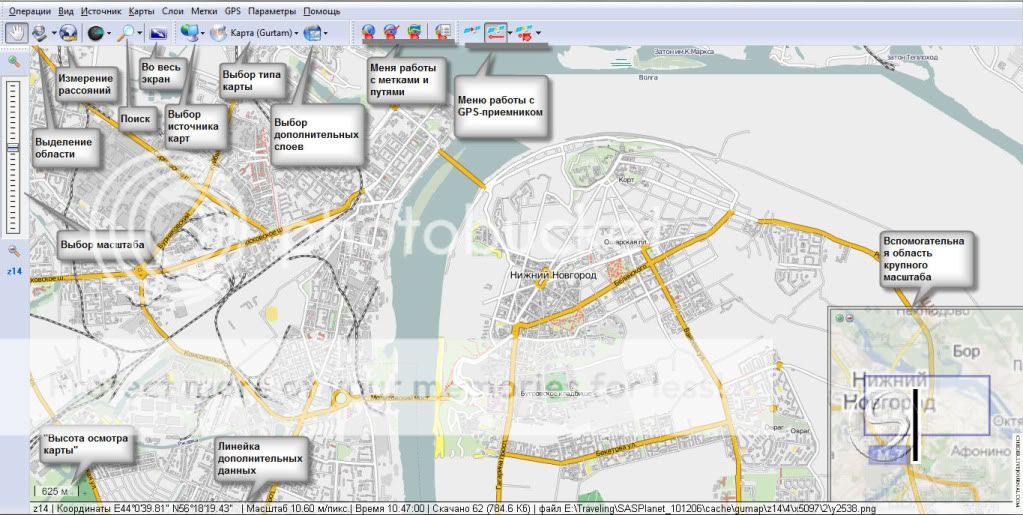Click the Нижний Новгород label on main map
This screenshot has width=1023, height=515.
coord(553,275)
